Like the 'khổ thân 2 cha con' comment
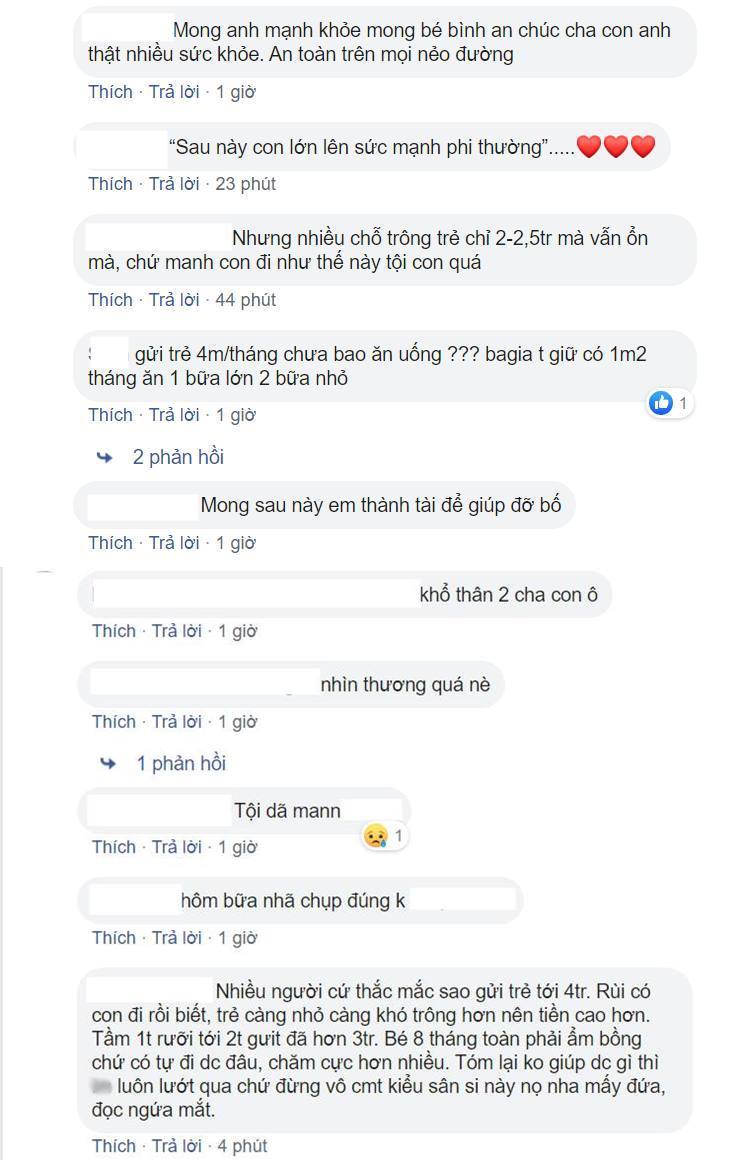Screen dimensions: 743x1160 [x=114, y=630]
